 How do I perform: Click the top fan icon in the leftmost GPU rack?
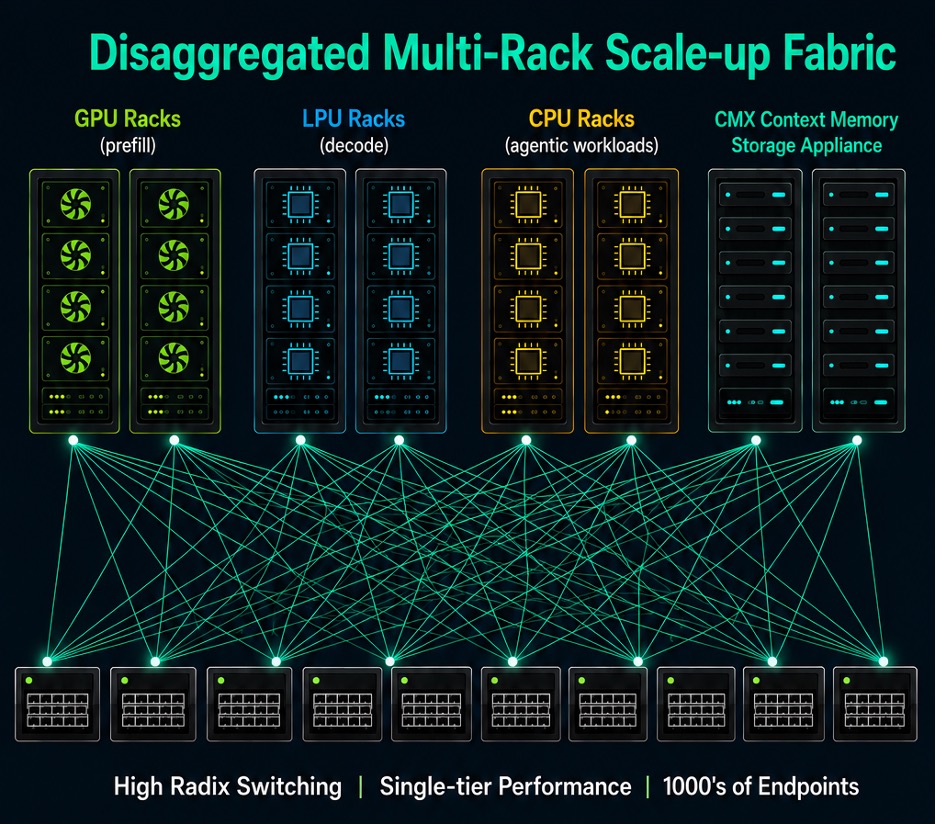(x=75, y=204)
